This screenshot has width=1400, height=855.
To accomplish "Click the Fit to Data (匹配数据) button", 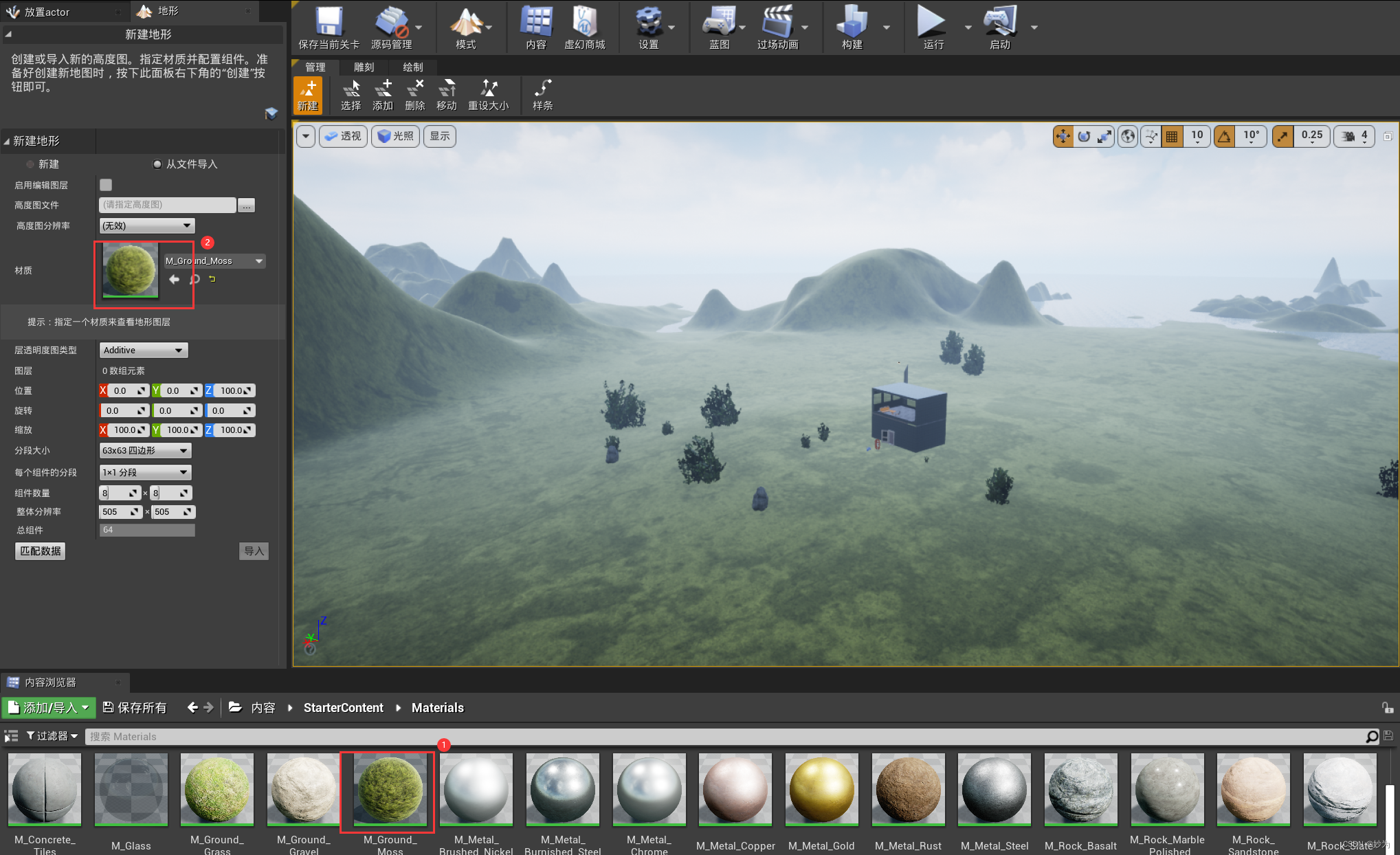I will 41,551.
